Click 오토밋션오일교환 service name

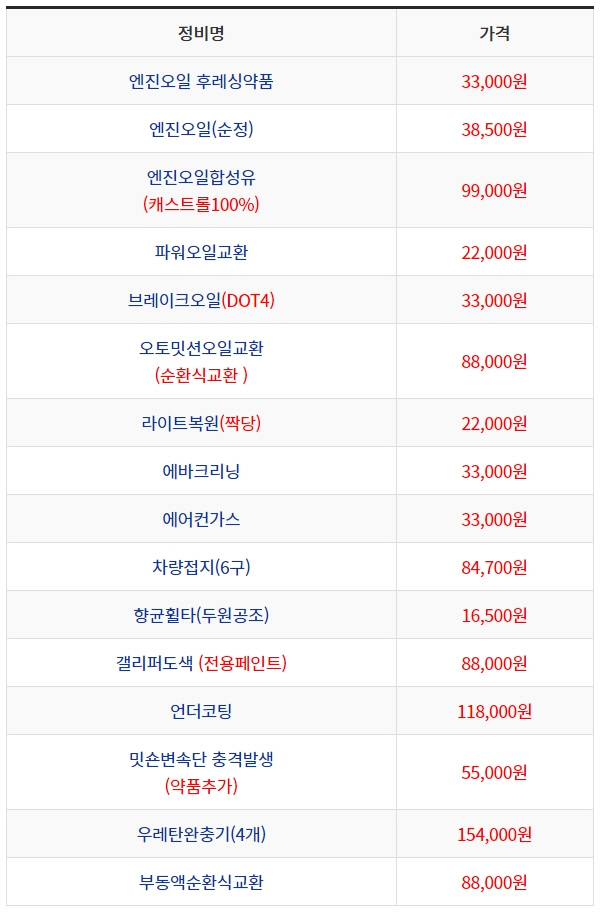pos(201,349)
